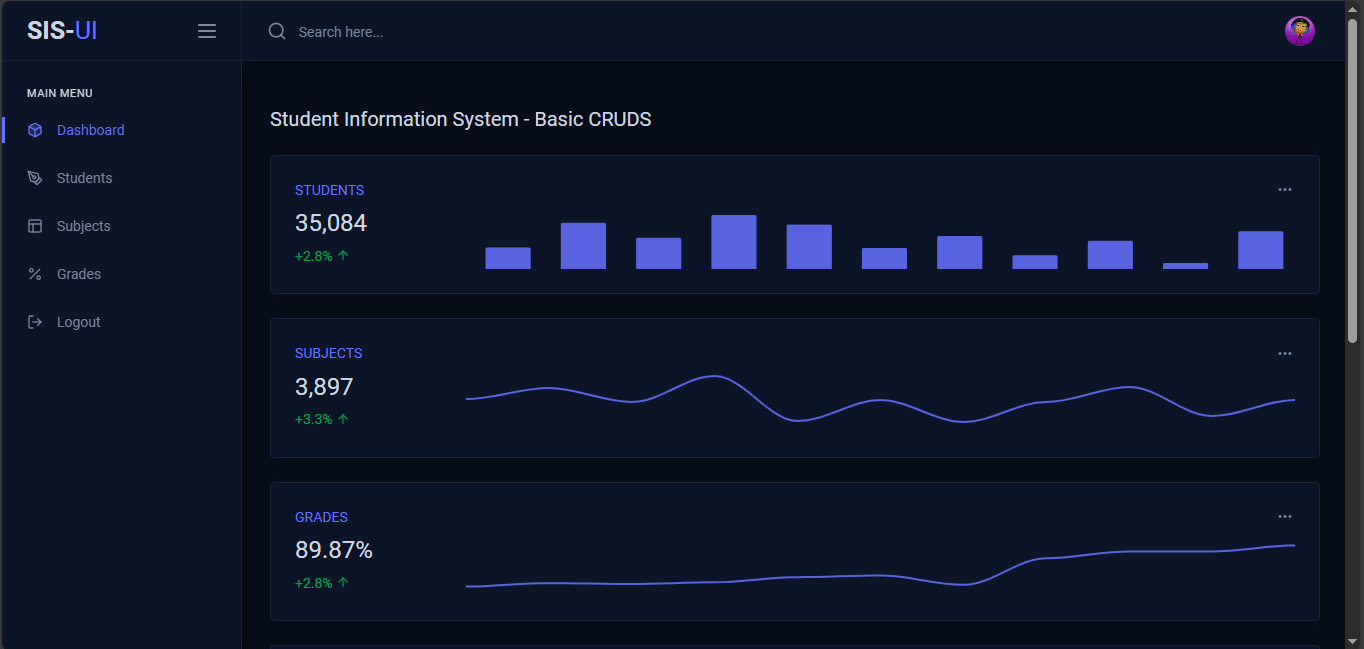Click the Logout arrow icon

click(35, 322)
